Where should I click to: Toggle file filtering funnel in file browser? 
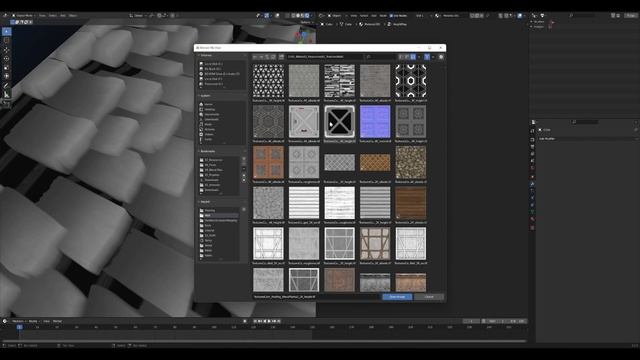427,57
